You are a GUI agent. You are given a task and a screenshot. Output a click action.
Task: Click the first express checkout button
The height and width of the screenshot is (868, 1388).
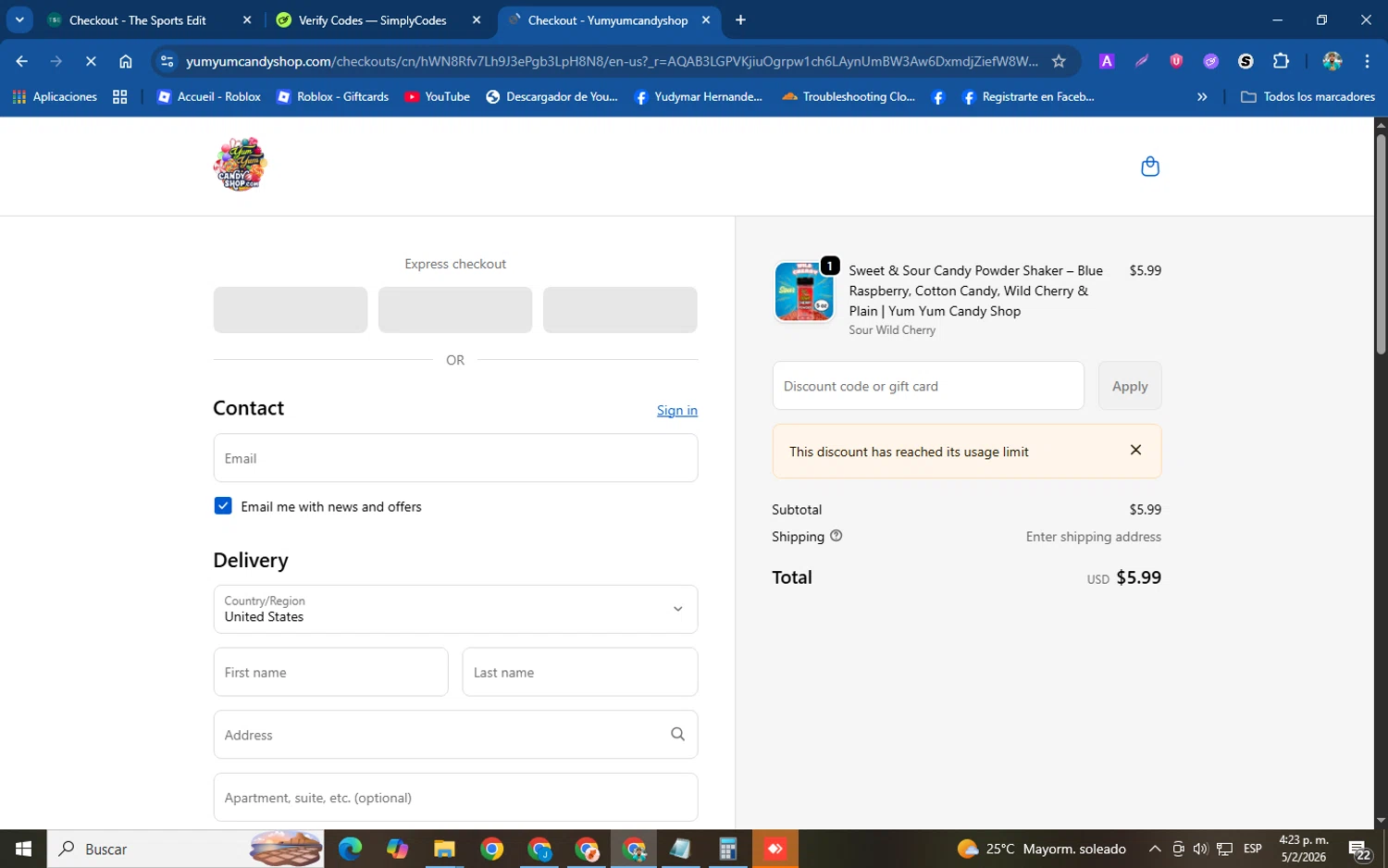pos(291,310)
